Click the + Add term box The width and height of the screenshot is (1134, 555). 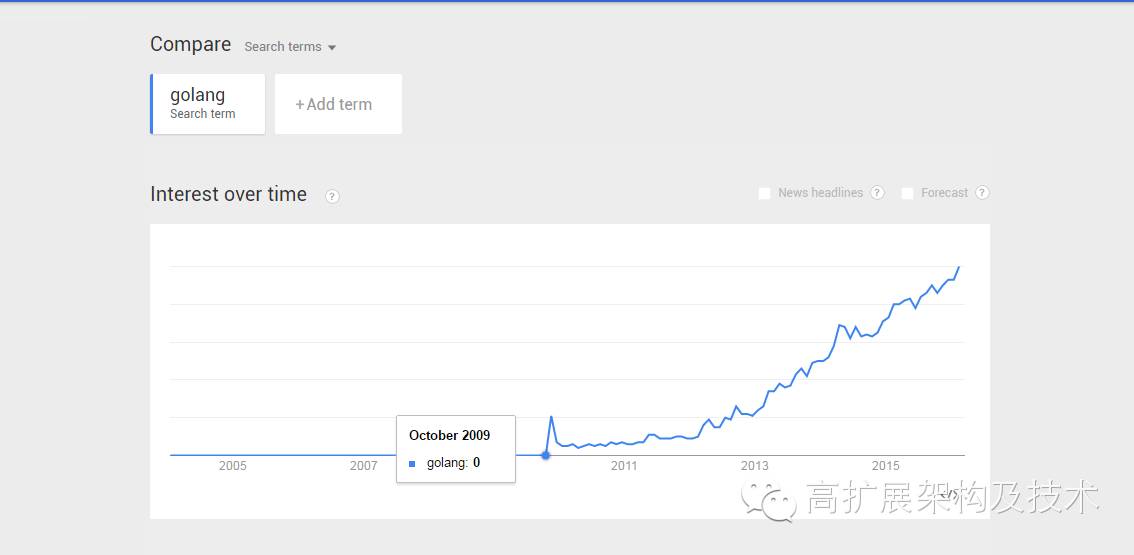[x=338, y=103]
